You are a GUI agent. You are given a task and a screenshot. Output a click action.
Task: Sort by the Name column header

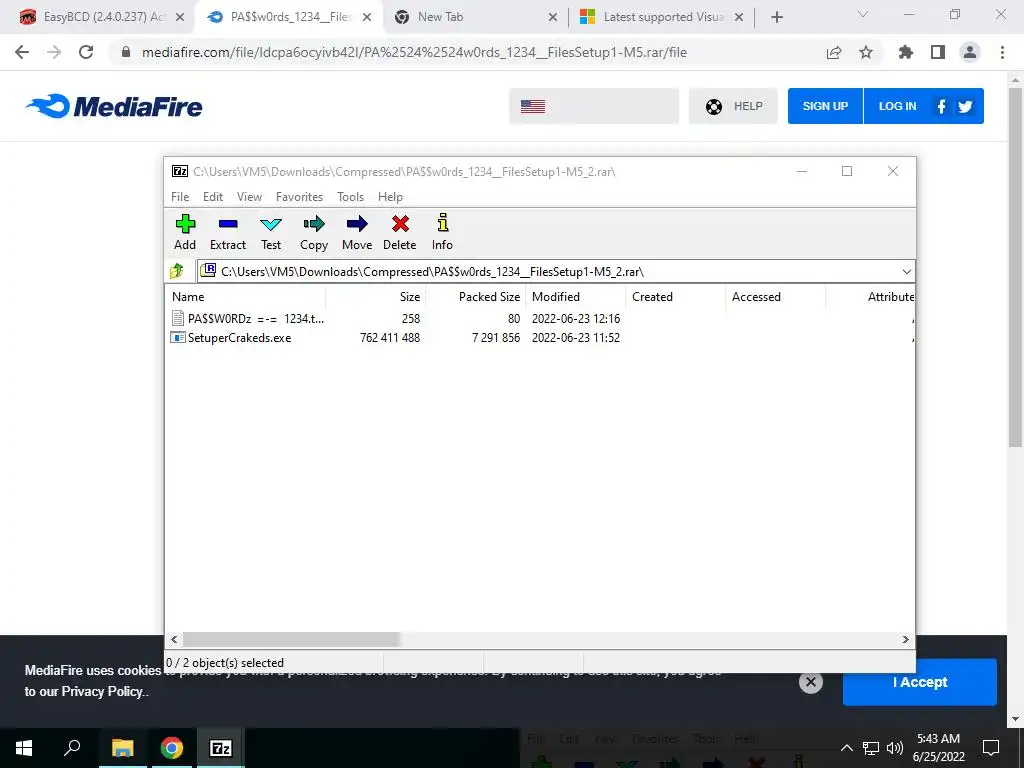coord(247,296)
